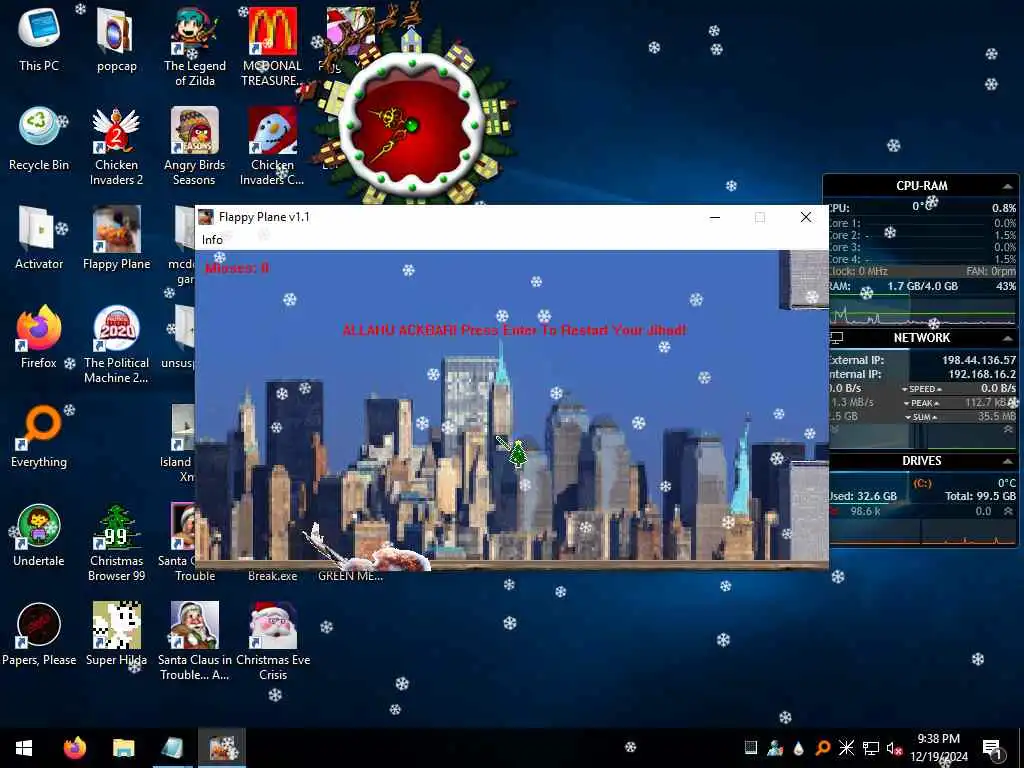Open the This PC desktop icon
Image resolution: width=1024 pixels, height=768 pixels.
(x=39, y=39)
